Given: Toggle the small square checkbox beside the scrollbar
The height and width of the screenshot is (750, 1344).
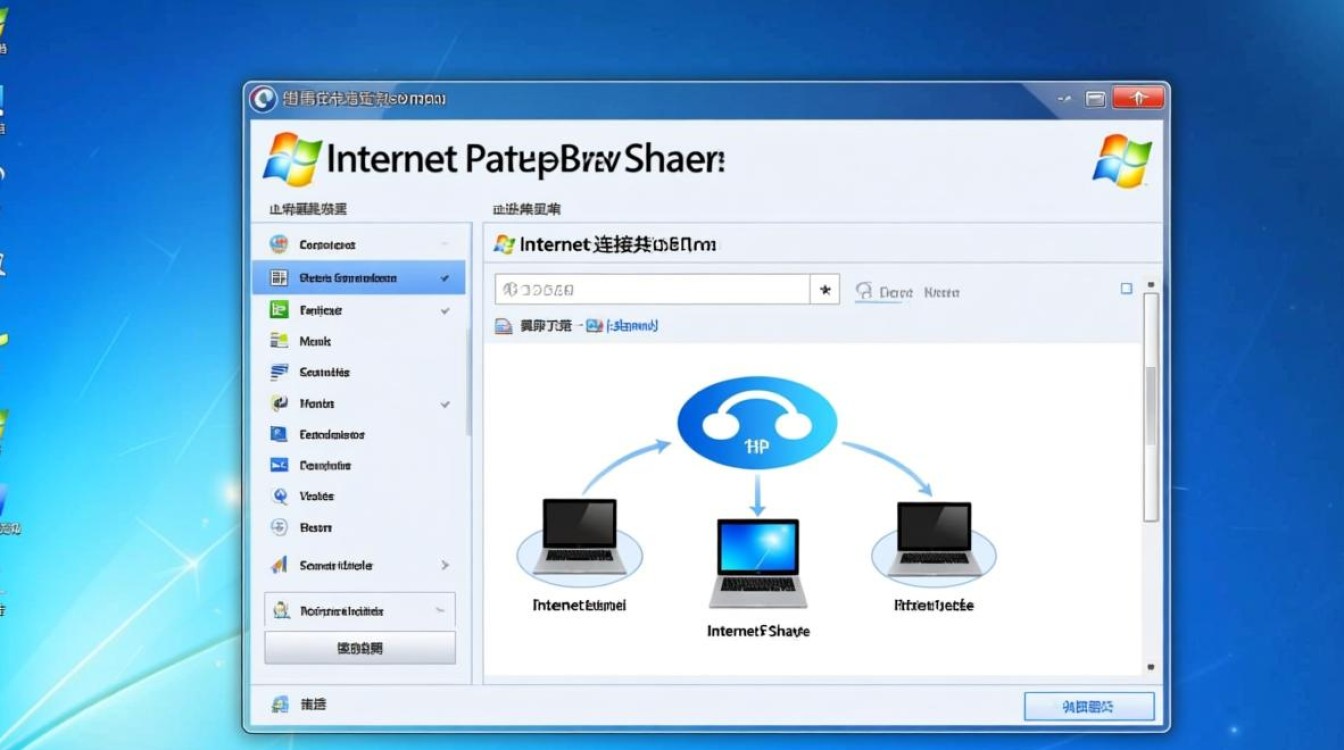Looking at the screenshot, I should point(1126,289).
